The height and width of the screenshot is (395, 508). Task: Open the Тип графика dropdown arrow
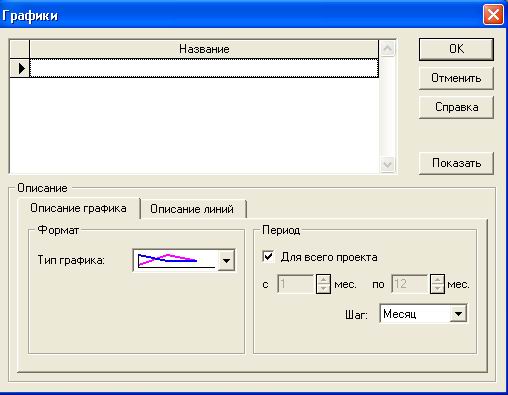click(x=226, y=260)
